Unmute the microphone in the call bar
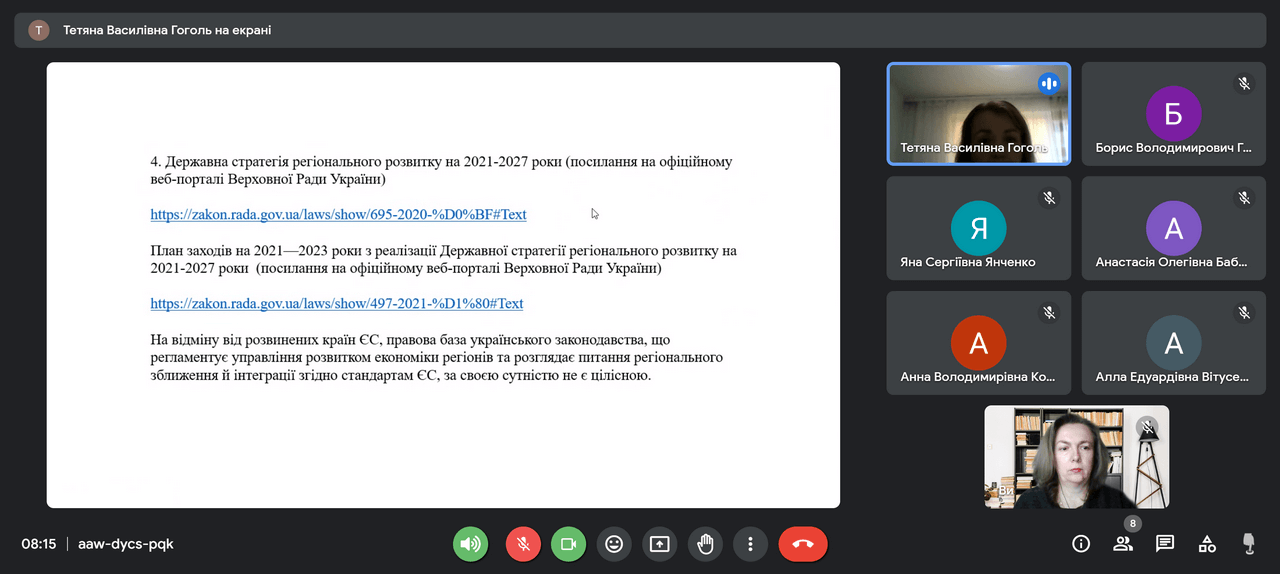 [522, 544]
